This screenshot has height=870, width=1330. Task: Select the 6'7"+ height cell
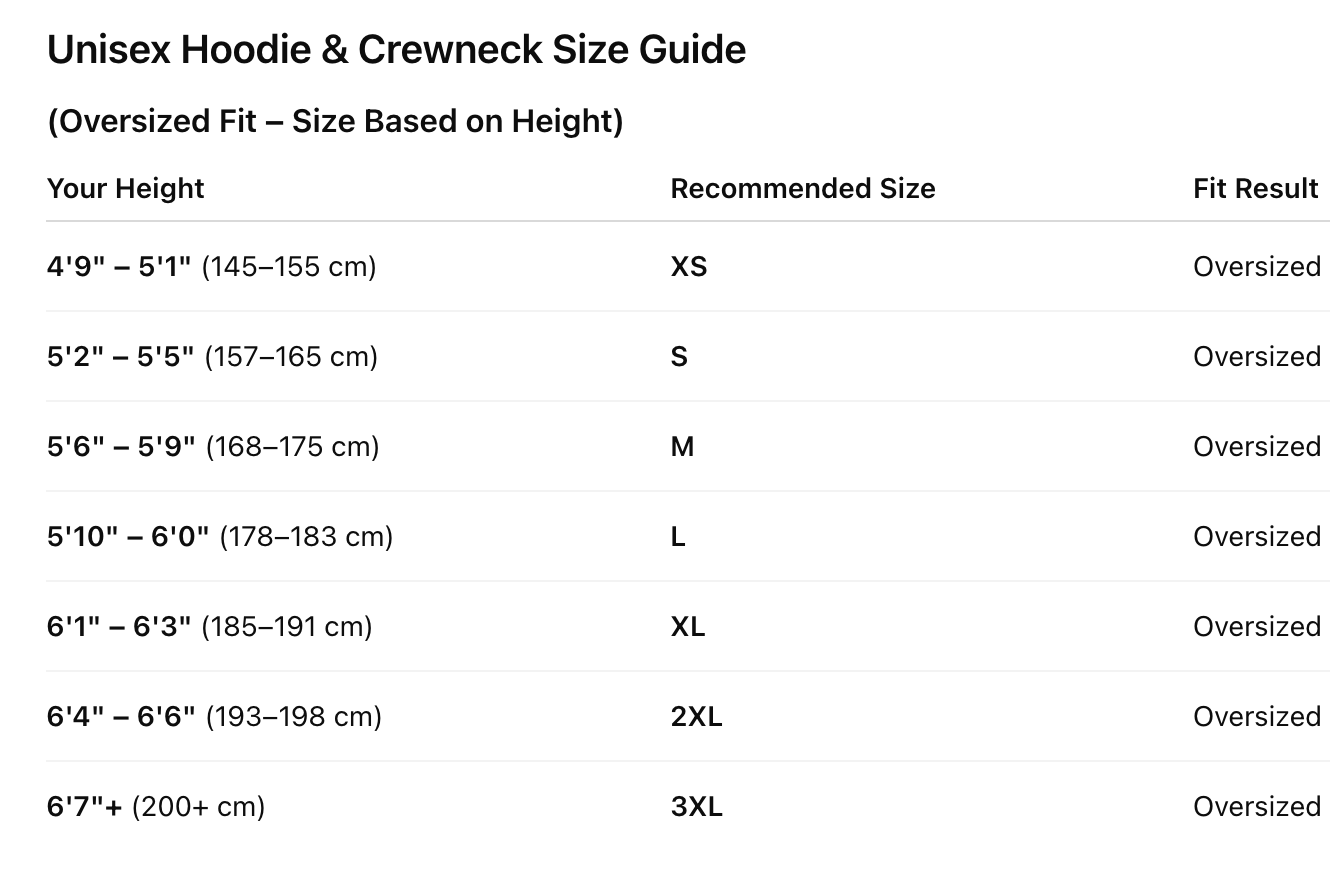(156, 807)
